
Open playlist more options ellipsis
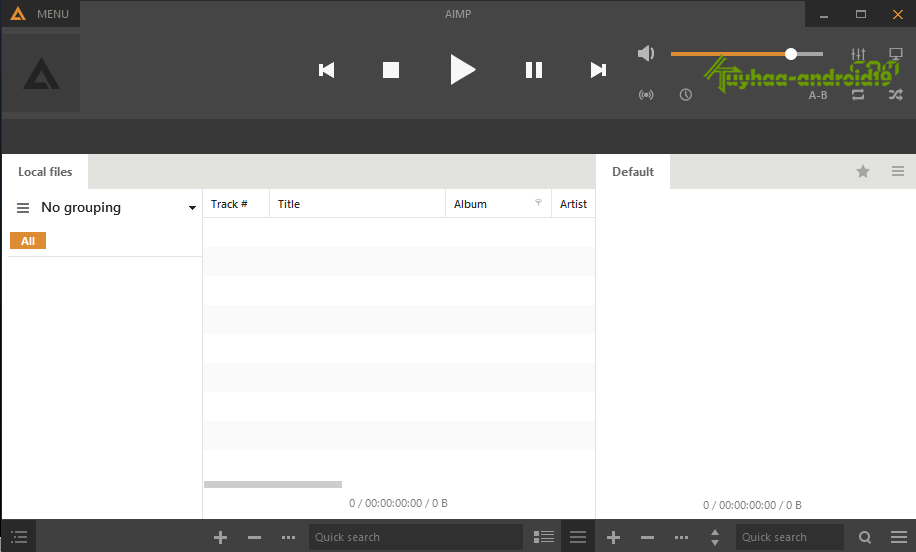pos(681,537)
